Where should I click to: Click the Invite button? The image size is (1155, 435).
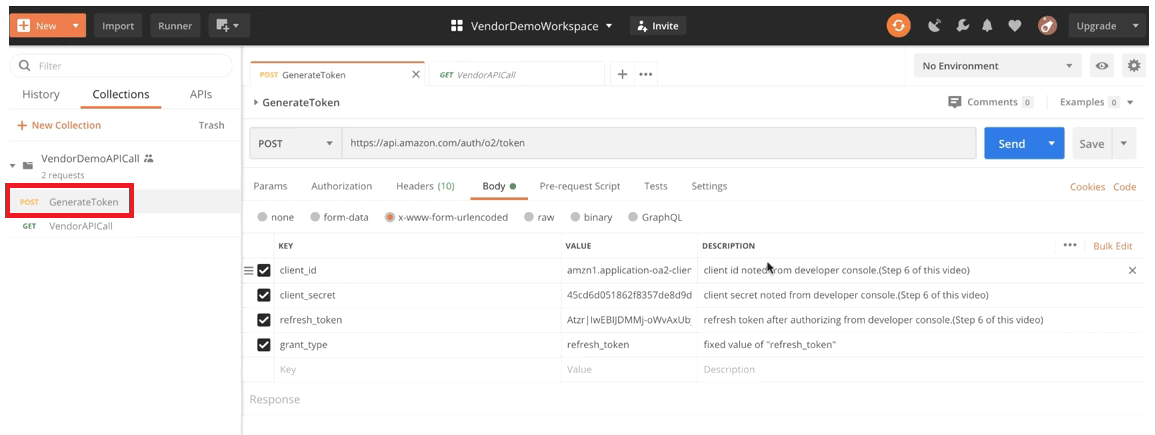pyautogui.click(x=659, y=26)
